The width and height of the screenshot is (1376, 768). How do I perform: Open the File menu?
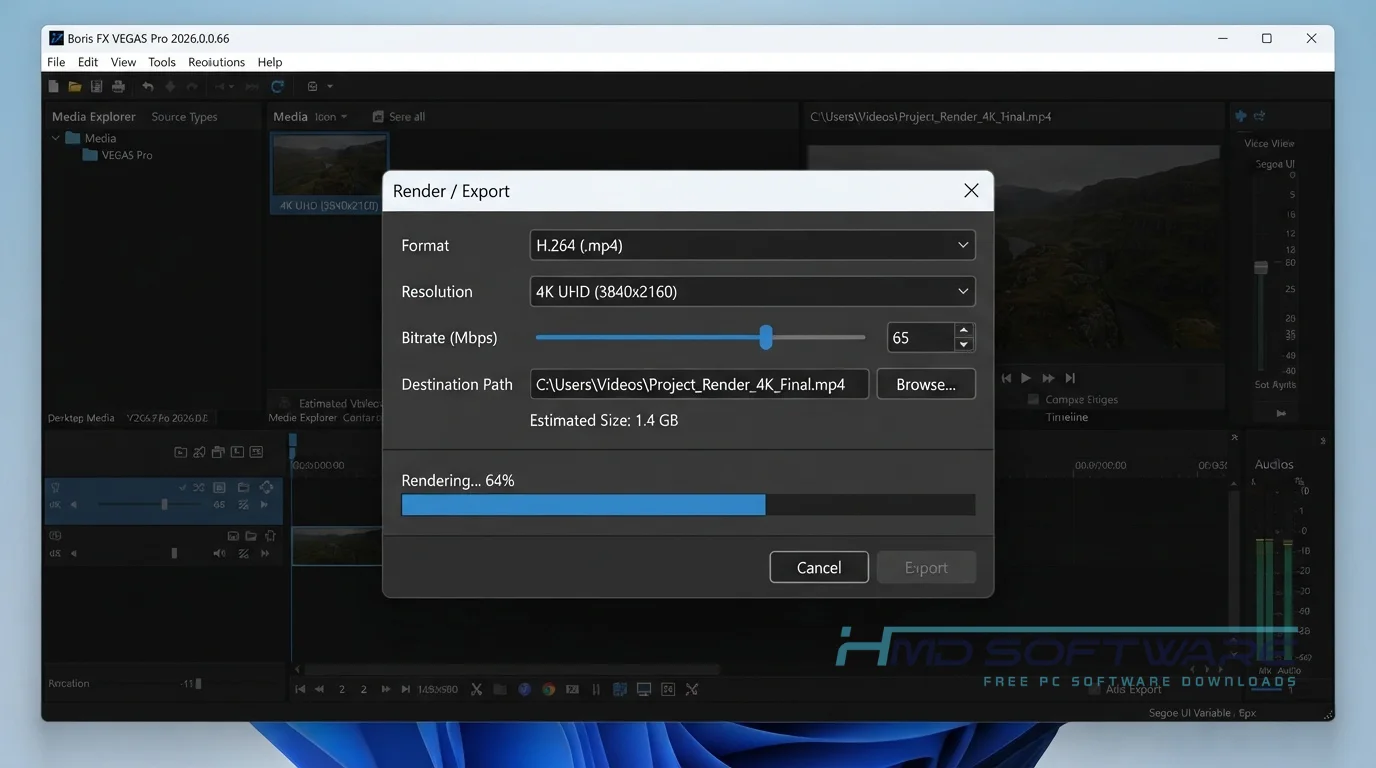coord(56,62)
